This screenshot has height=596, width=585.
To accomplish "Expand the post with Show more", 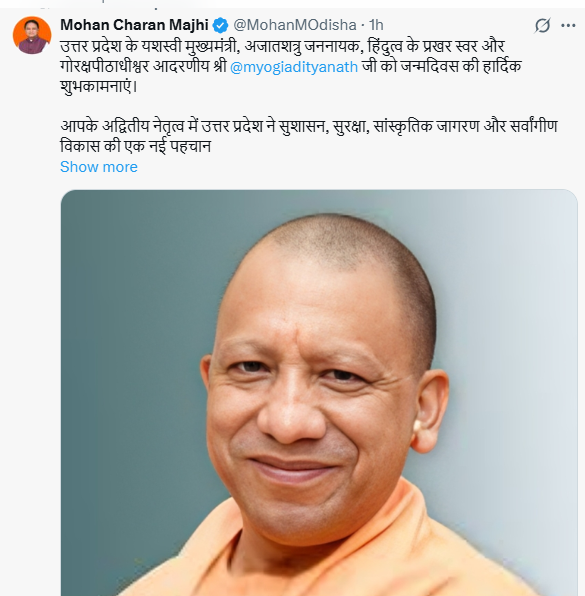I will coord(99,167).
